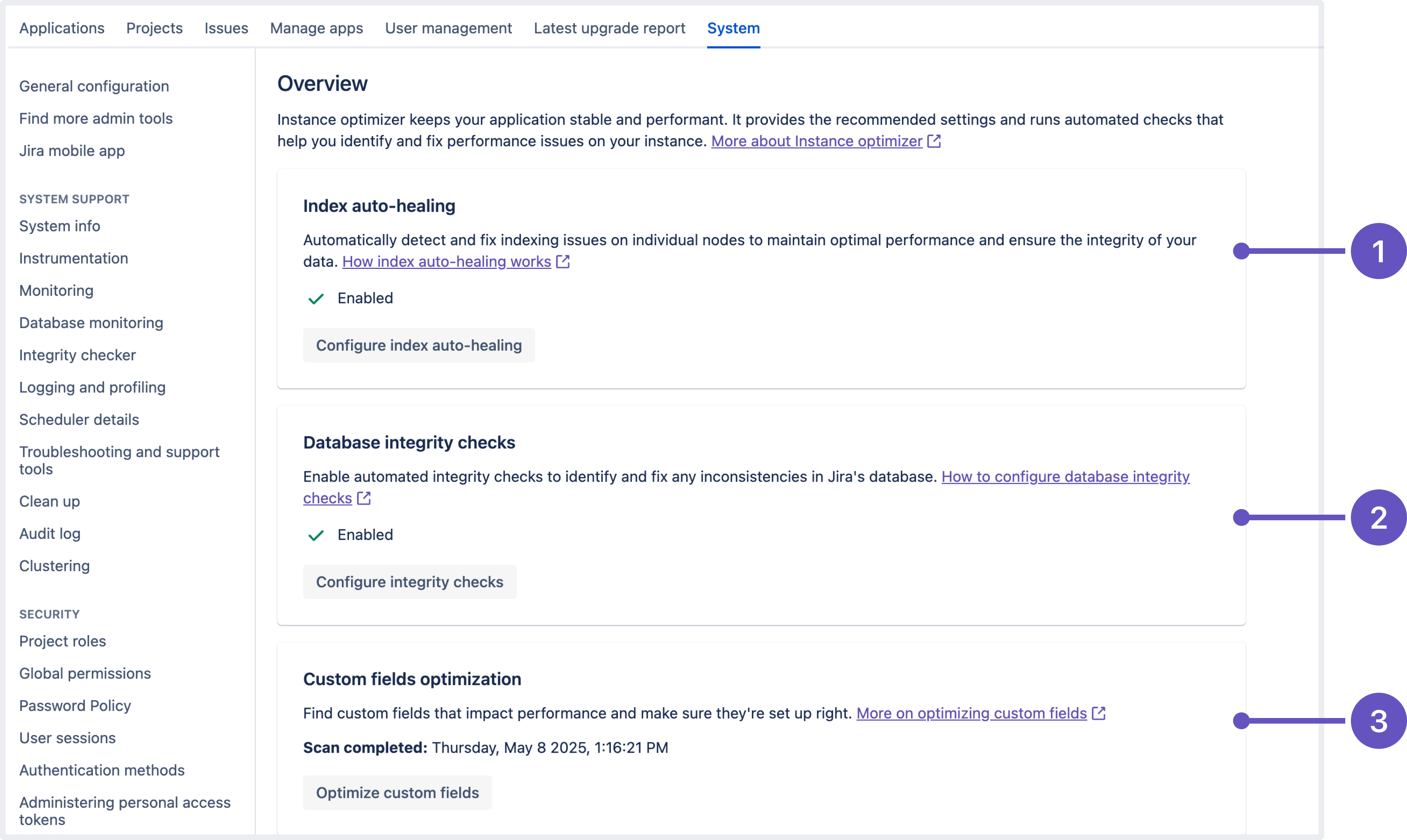Viewport: 1407px width, 840px height.
Task: Click the Custom fields optimization heading
Action: (x=412, y=679)
